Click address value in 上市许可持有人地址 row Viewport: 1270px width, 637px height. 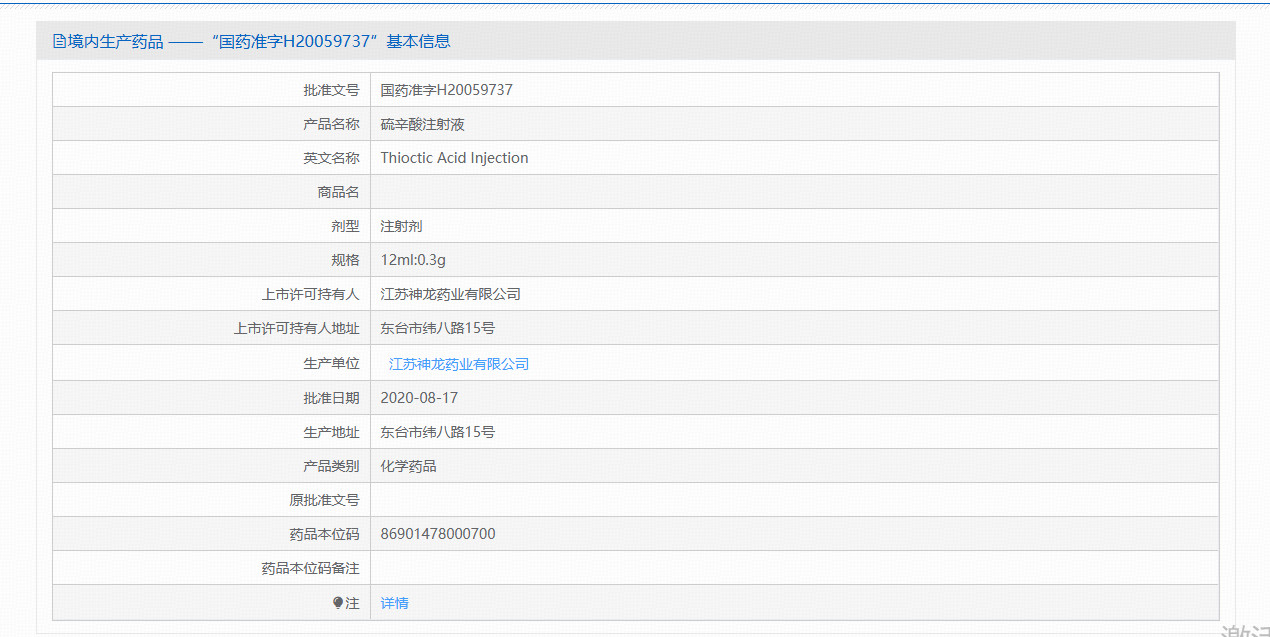click(437, 328)
